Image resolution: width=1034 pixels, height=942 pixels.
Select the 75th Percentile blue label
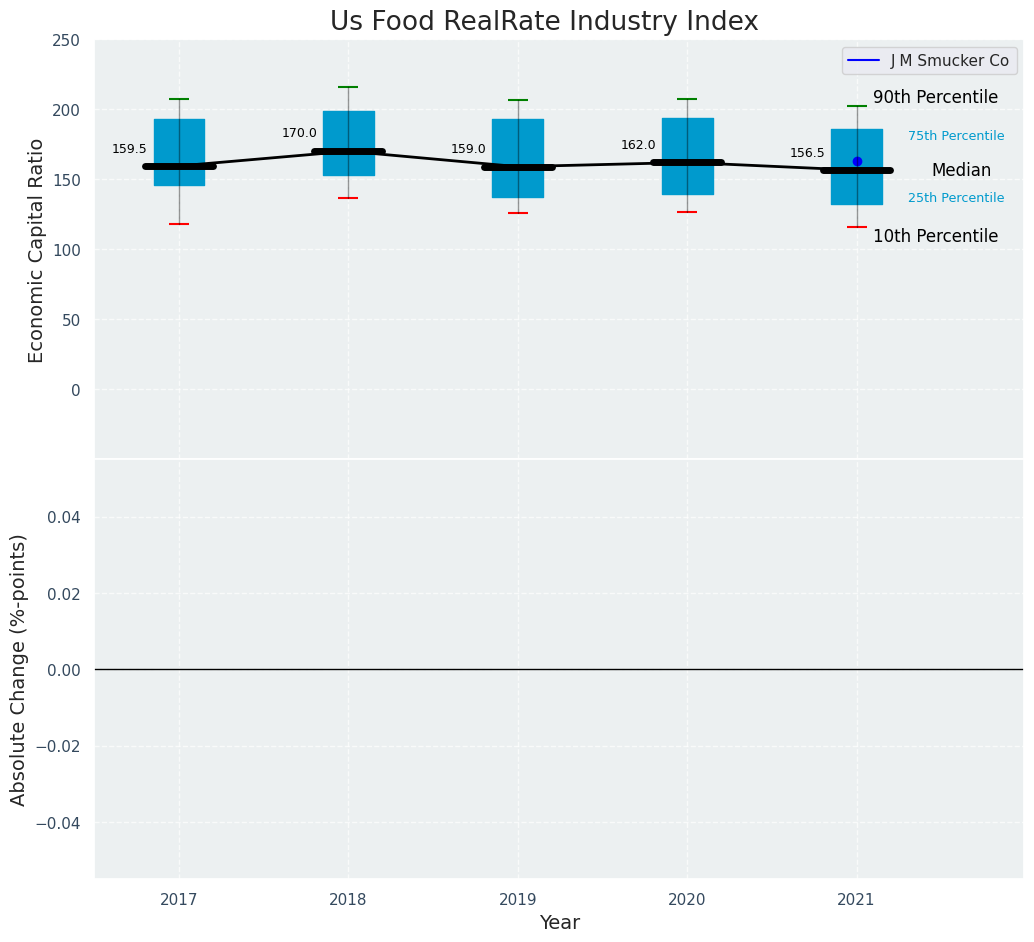pyautogui.click(x=956, y=136)
